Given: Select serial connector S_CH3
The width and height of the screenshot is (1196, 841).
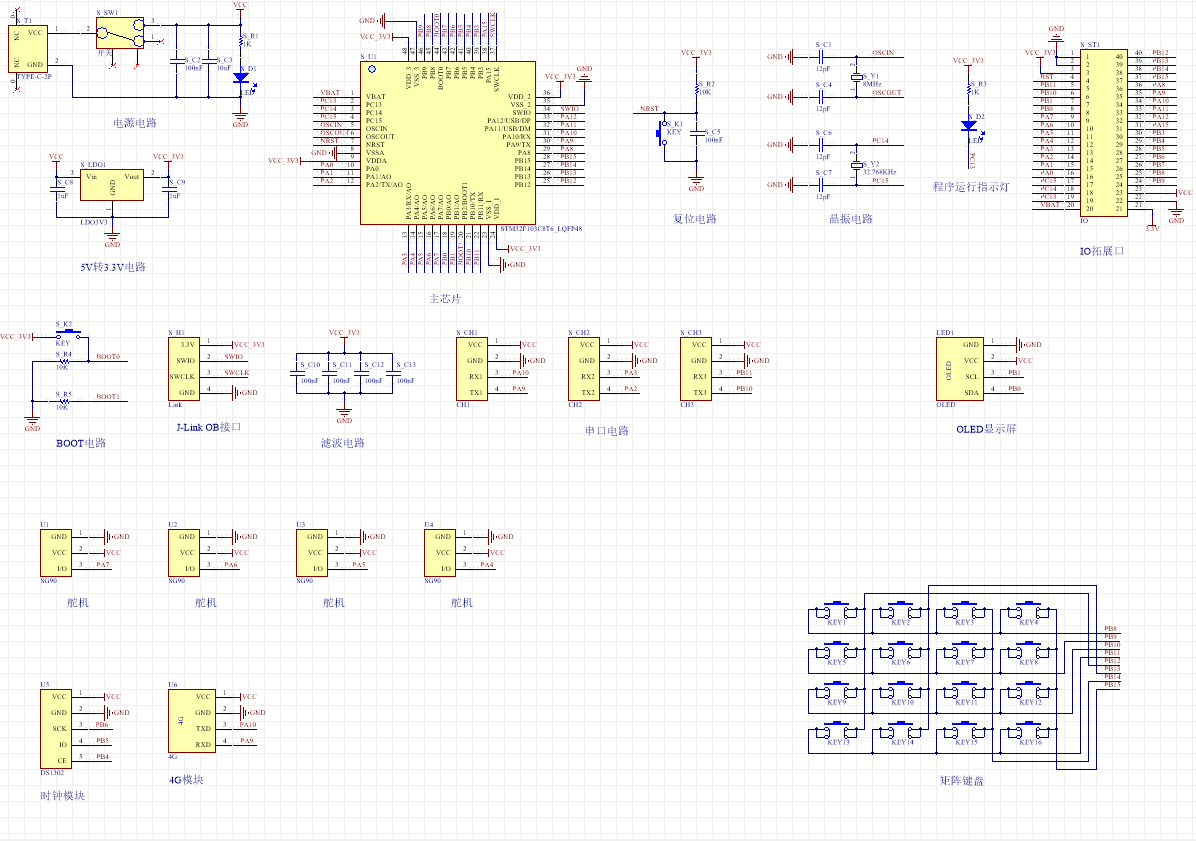Looking at the screenshot, I should (x=696, y=369).
